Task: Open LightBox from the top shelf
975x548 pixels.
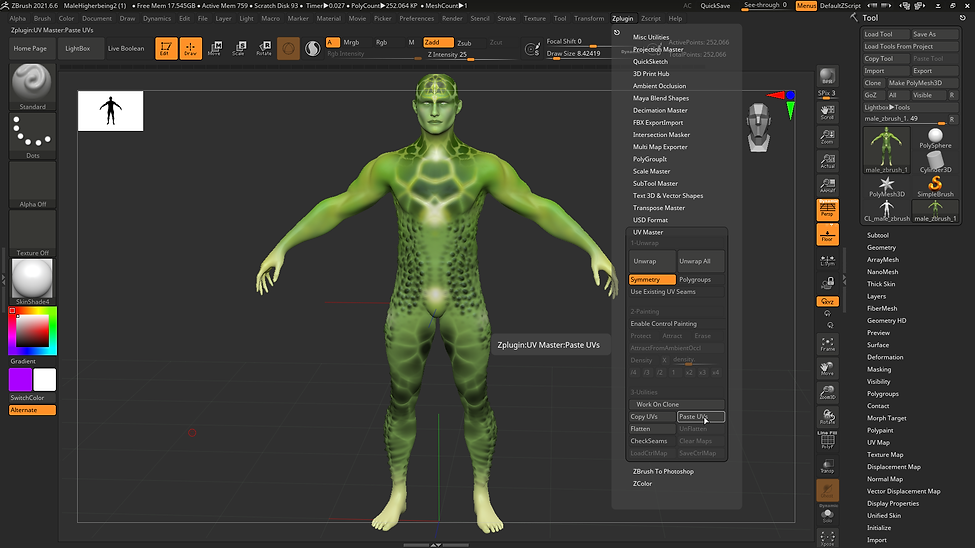Action: 78,48
